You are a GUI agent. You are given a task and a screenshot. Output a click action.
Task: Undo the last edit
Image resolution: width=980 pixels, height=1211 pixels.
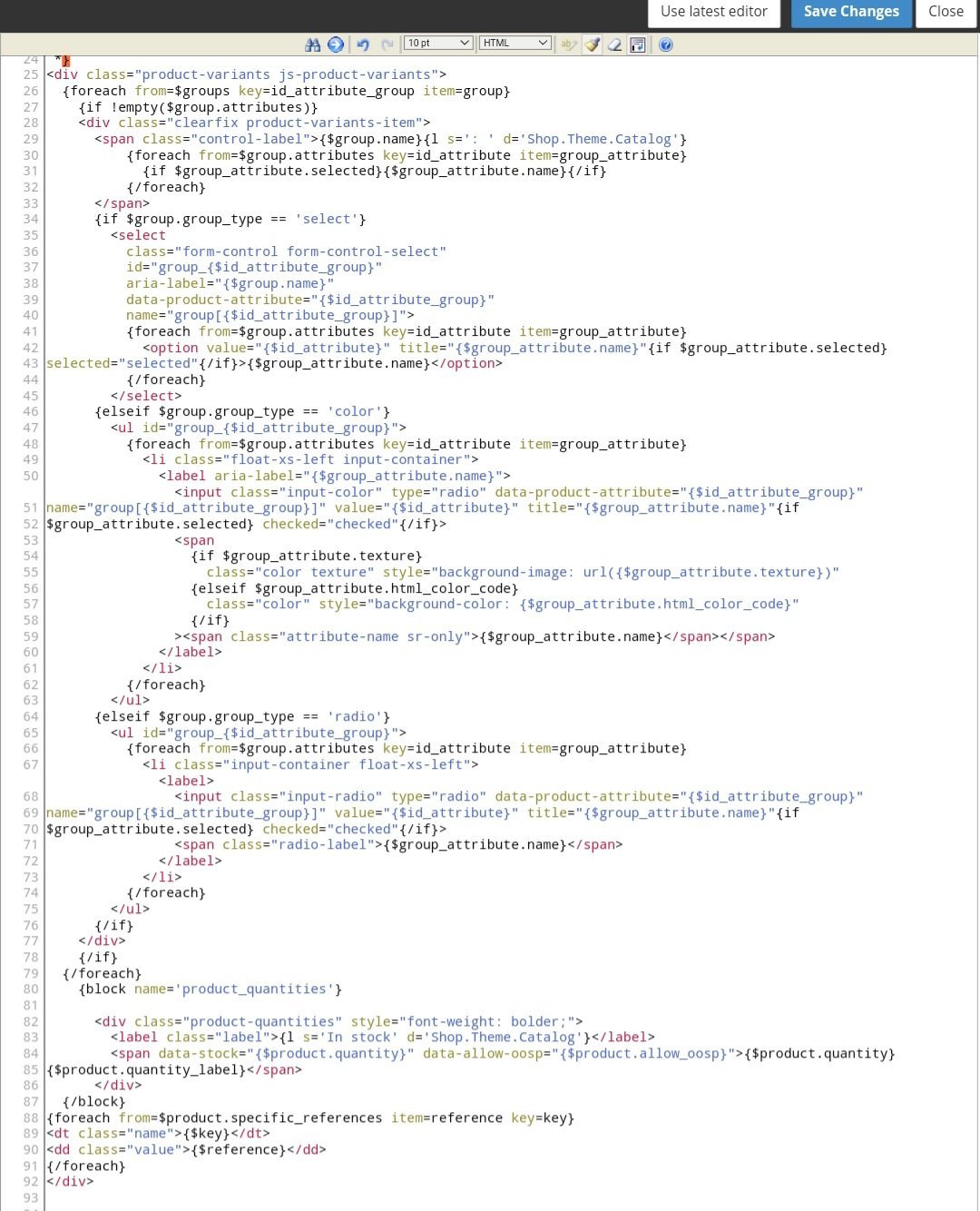363,44
